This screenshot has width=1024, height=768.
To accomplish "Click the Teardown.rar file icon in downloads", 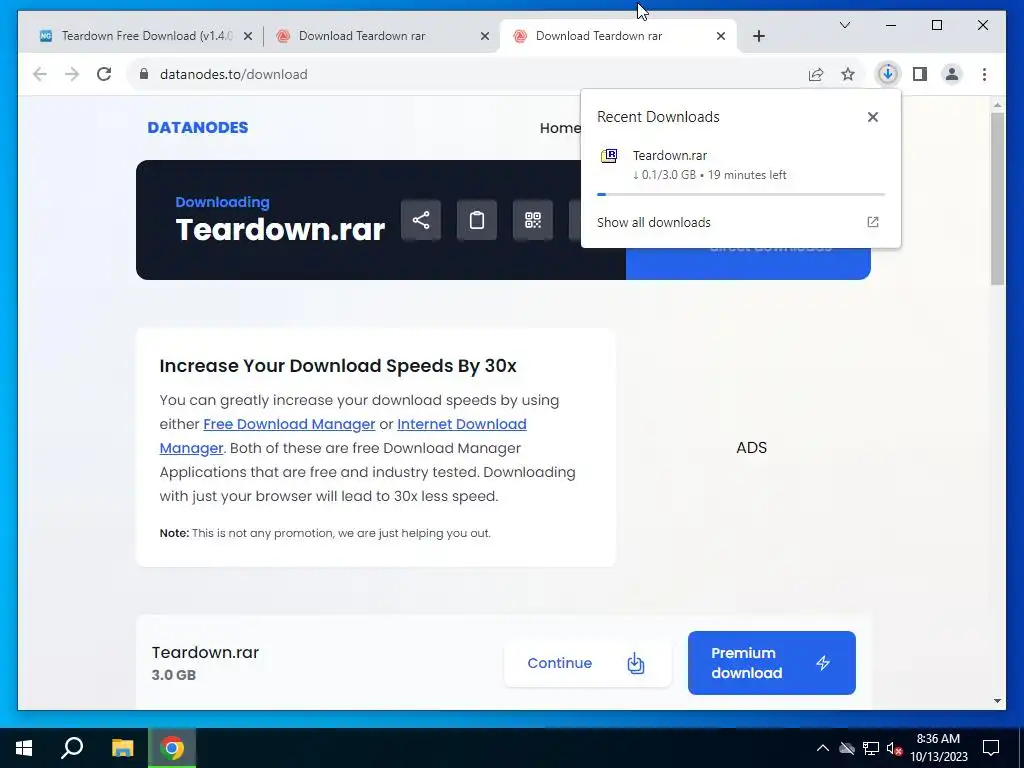I will point(609,156).
